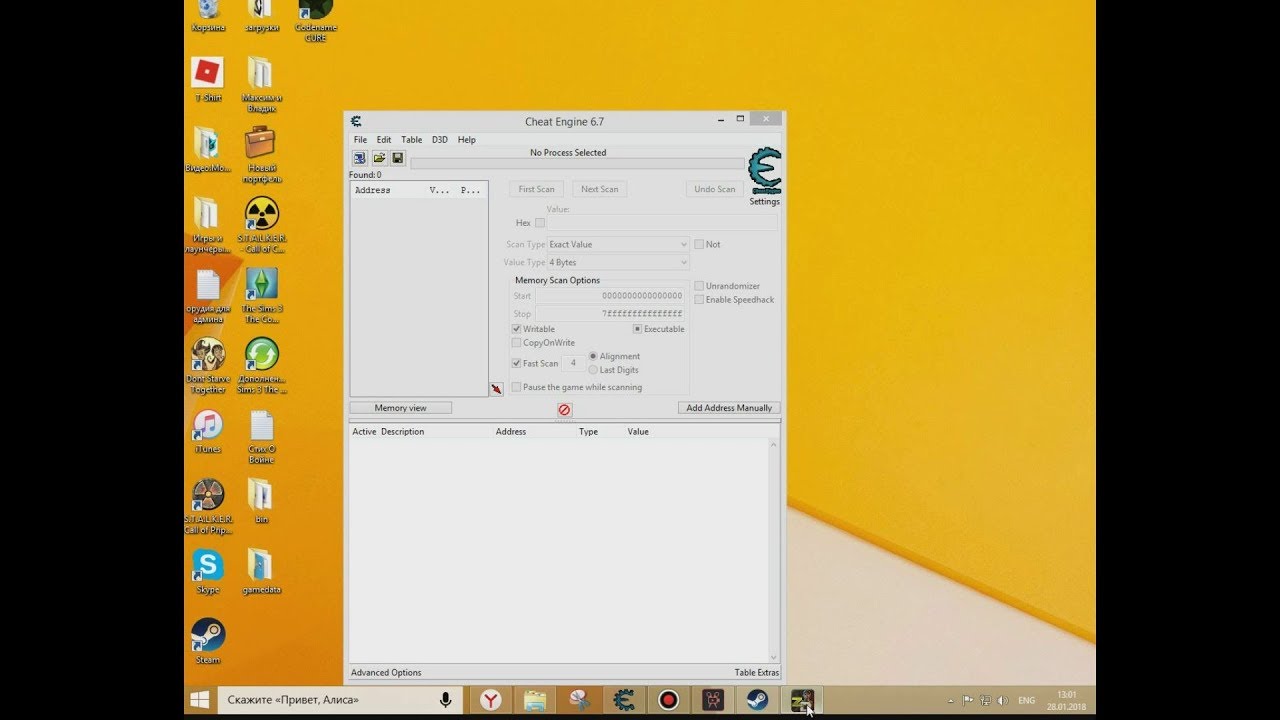Viewport: 1280px width, 720px height.
Task: Select the Last Digits radio button
Action: [593, 370]
